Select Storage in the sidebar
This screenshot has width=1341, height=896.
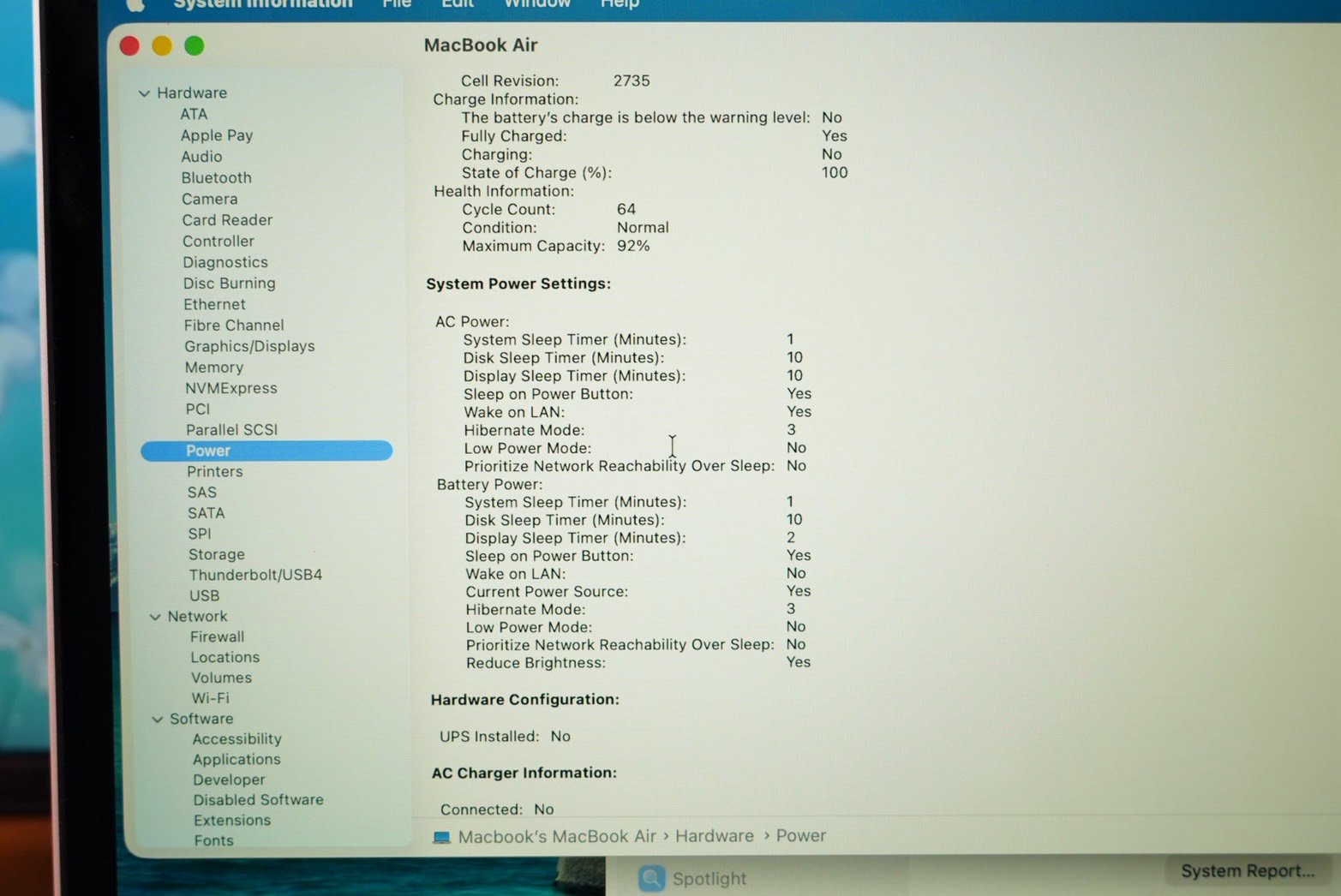coord(216,555)
